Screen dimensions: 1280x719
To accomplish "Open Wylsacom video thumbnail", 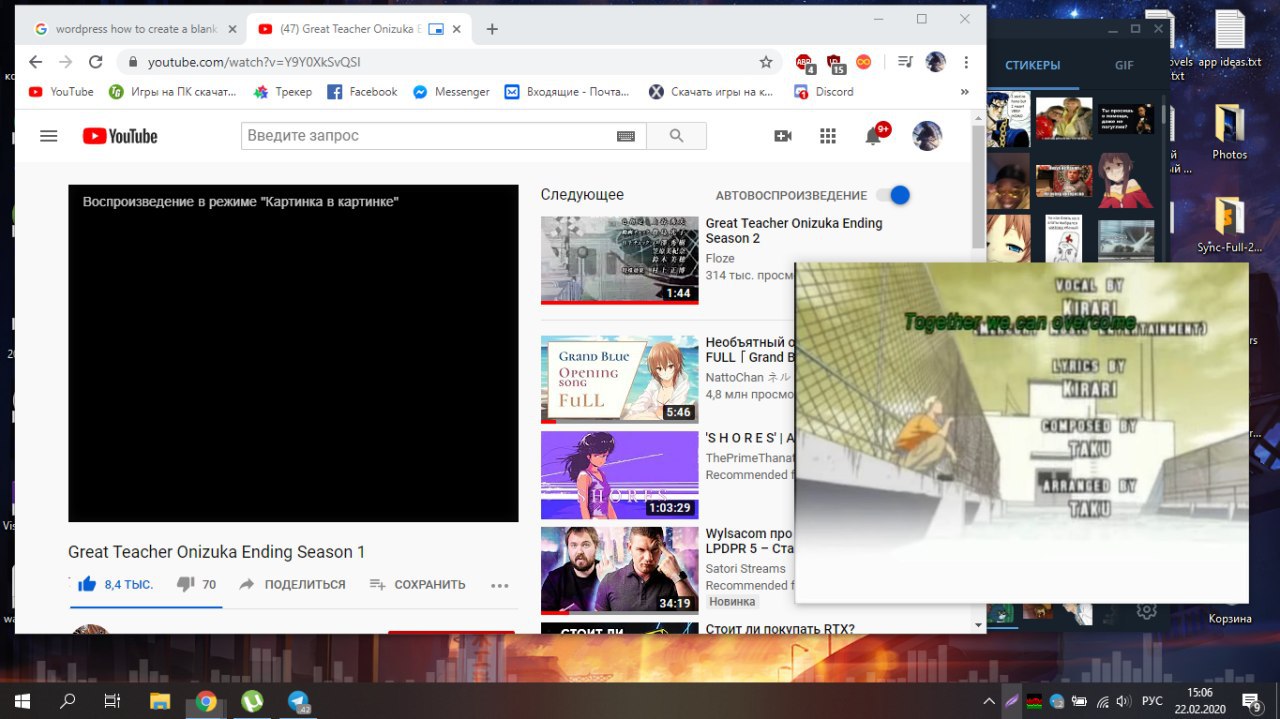I will click(619, 570).
